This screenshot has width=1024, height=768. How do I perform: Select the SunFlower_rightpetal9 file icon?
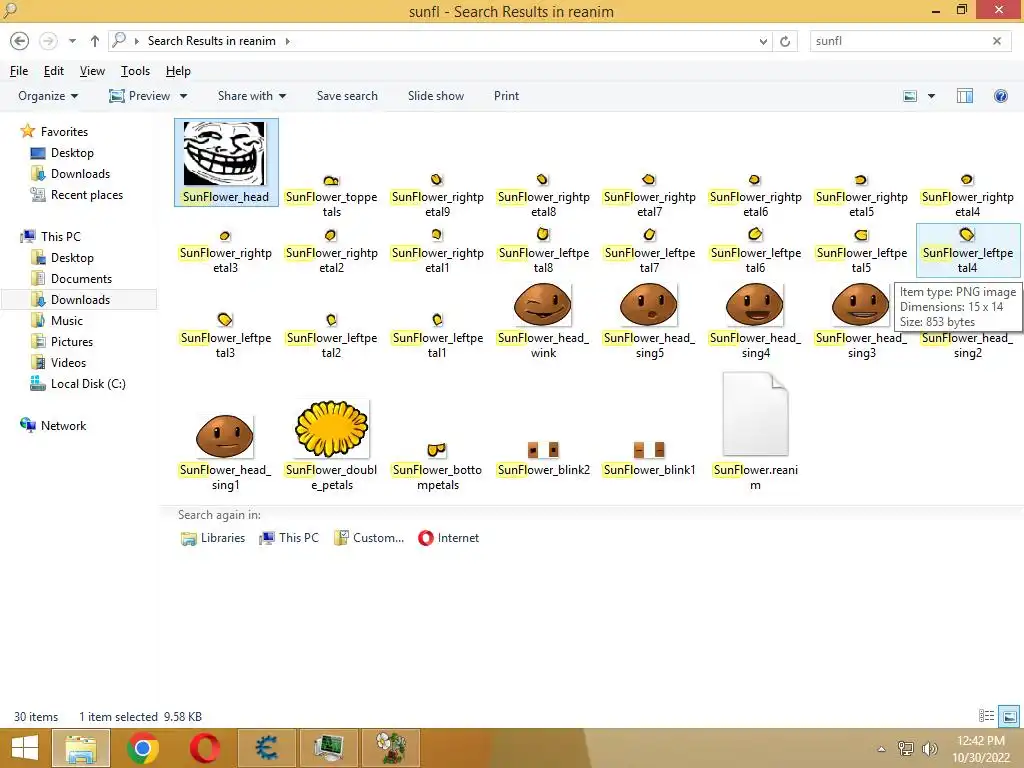pyautogui.click(x=437, y=180)
